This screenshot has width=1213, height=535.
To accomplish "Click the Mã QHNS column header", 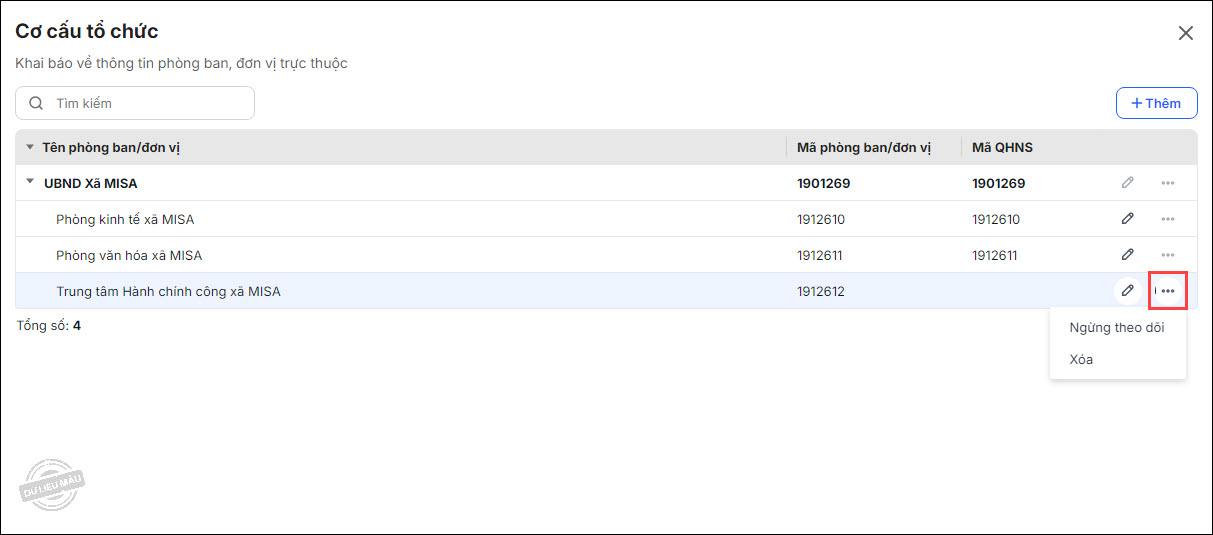I will [x=1002, y=147].
